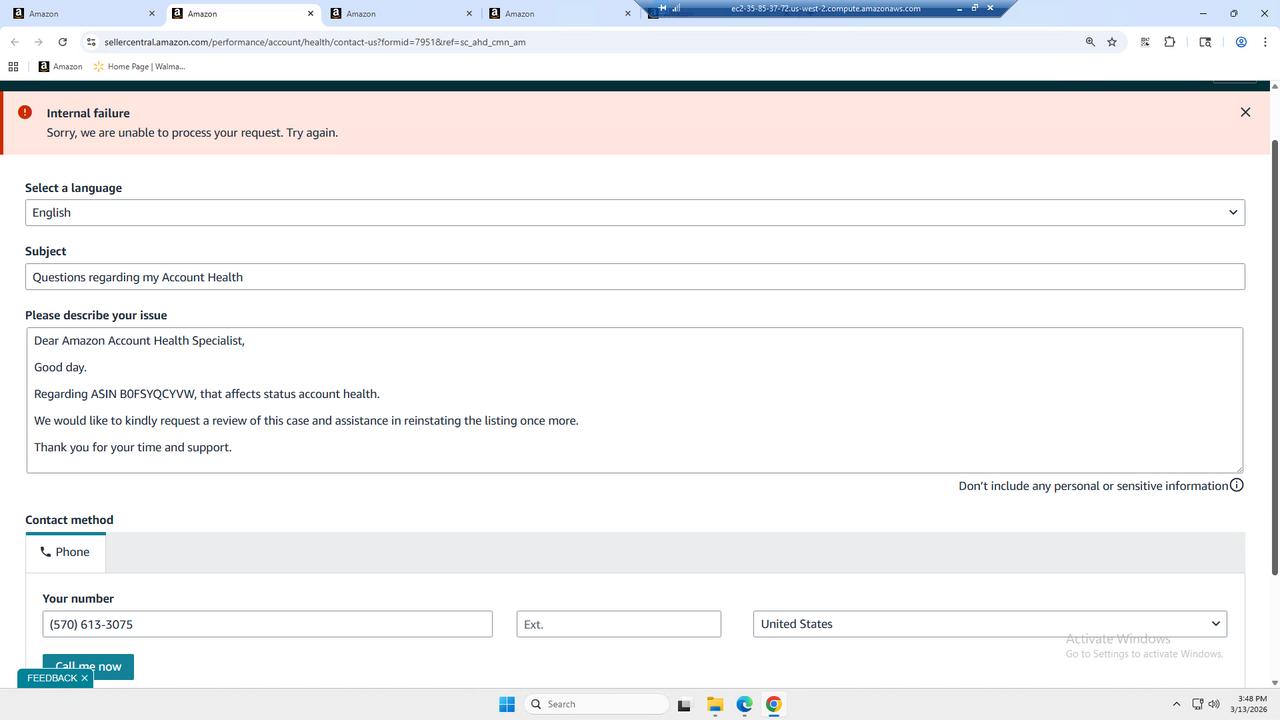The image size is (1280, 720).
Task: Click the taskbar Search box
Action: click(x=597, y=704)
